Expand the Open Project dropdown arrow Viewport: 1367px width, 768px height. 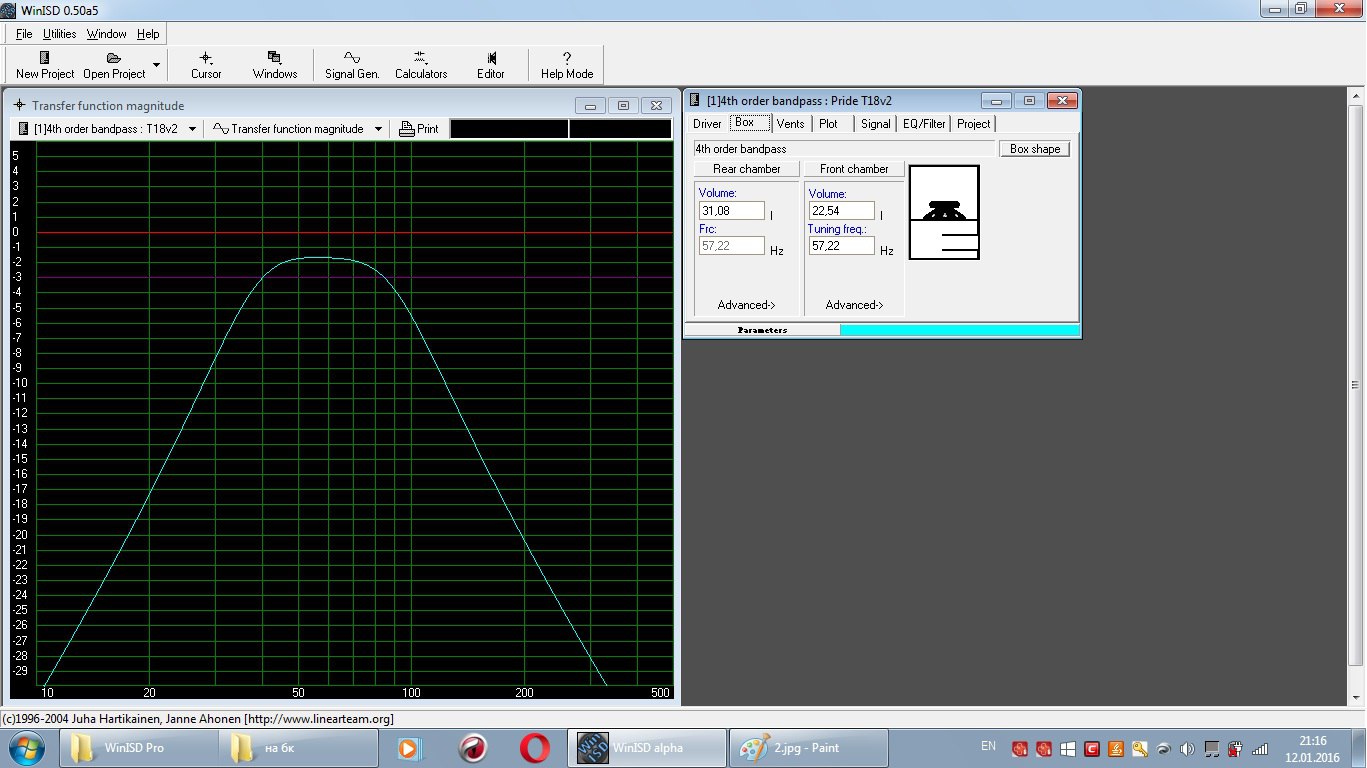tap(156, 65)
